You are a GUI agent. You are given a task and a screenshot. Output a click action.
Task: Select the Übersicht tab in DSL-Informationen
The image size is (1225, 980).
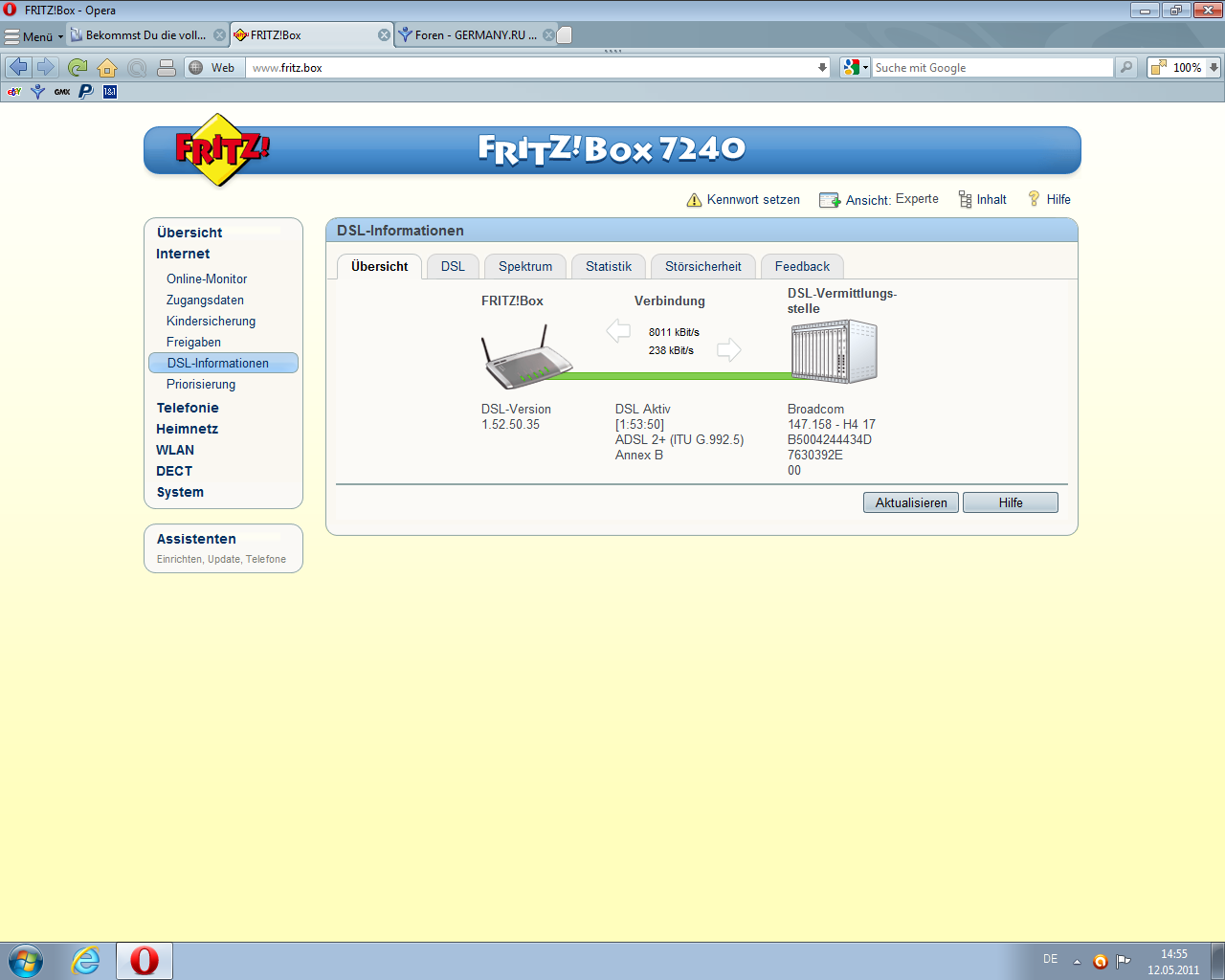[x=379, y=267]
